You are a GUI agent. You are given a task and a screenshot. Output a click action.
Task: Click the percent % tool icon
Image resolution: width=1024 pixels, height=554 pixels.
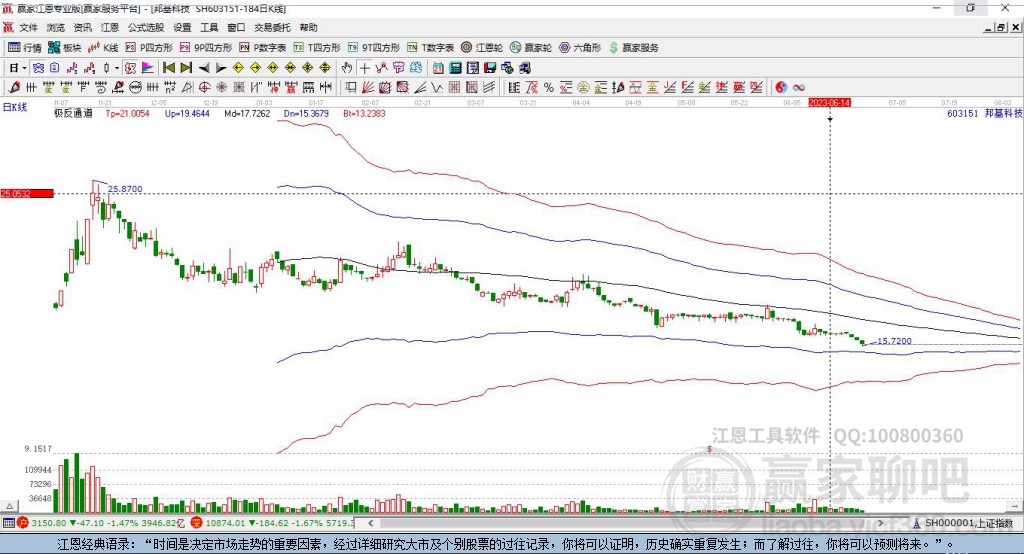(x=549, y=88)
